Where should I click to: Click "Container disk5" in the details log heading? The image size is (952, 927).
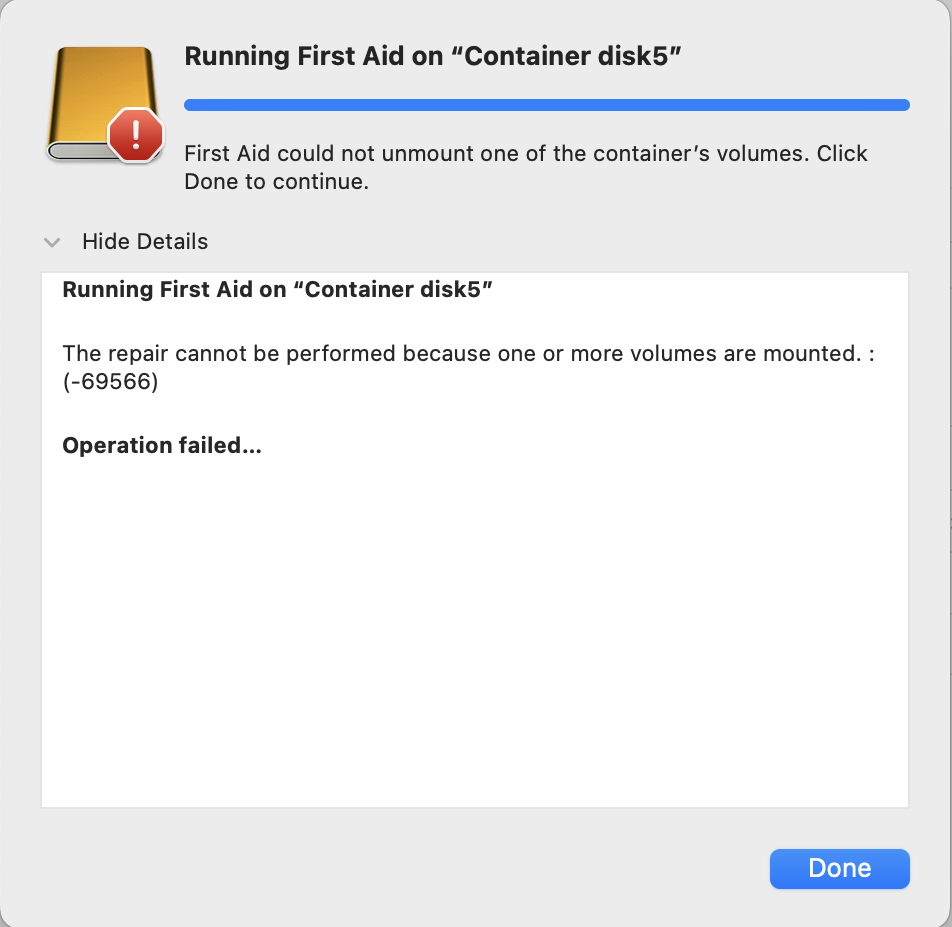pos(399,290)
